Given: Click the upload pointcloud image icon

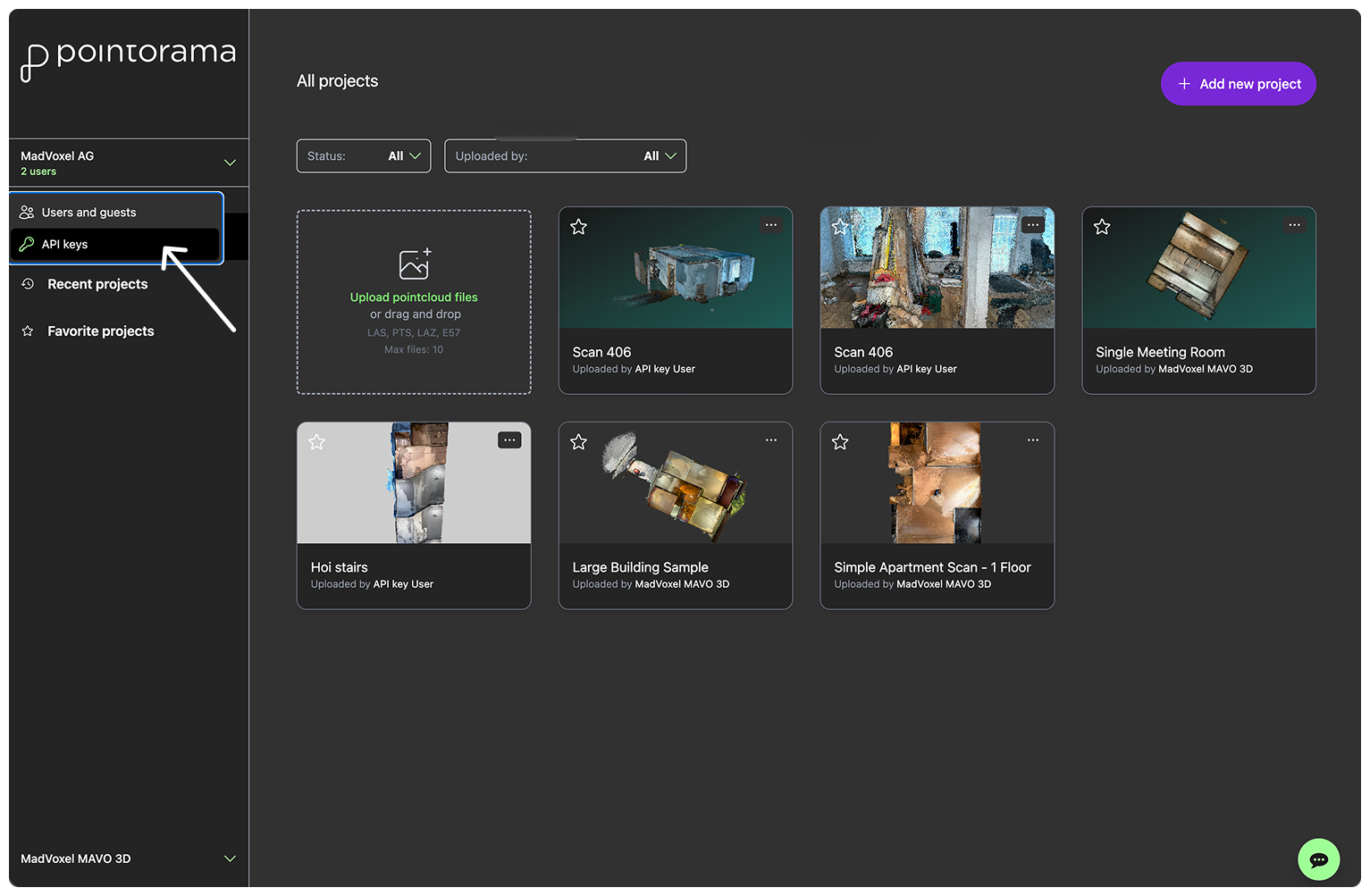Looking at the screenshot, I should pos(415,264).
